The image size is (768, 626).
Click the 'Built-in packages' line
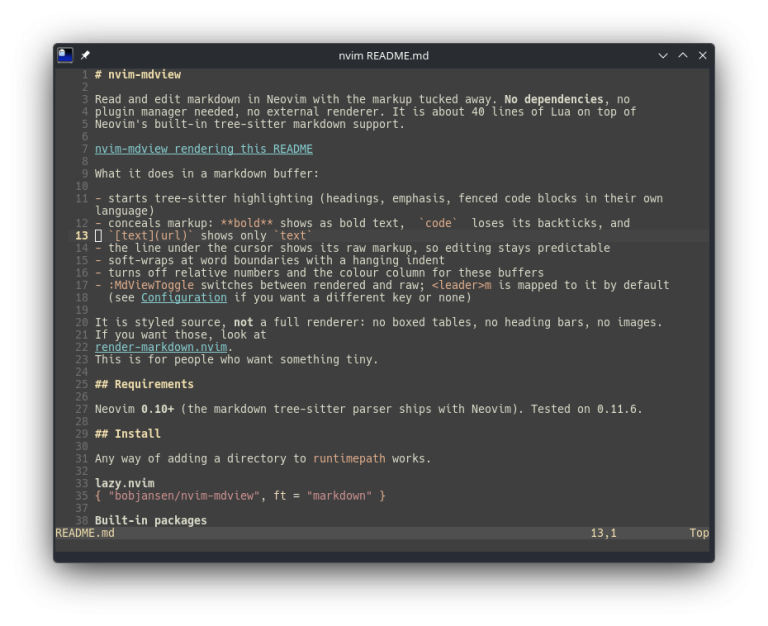click(x=151, y=521)
